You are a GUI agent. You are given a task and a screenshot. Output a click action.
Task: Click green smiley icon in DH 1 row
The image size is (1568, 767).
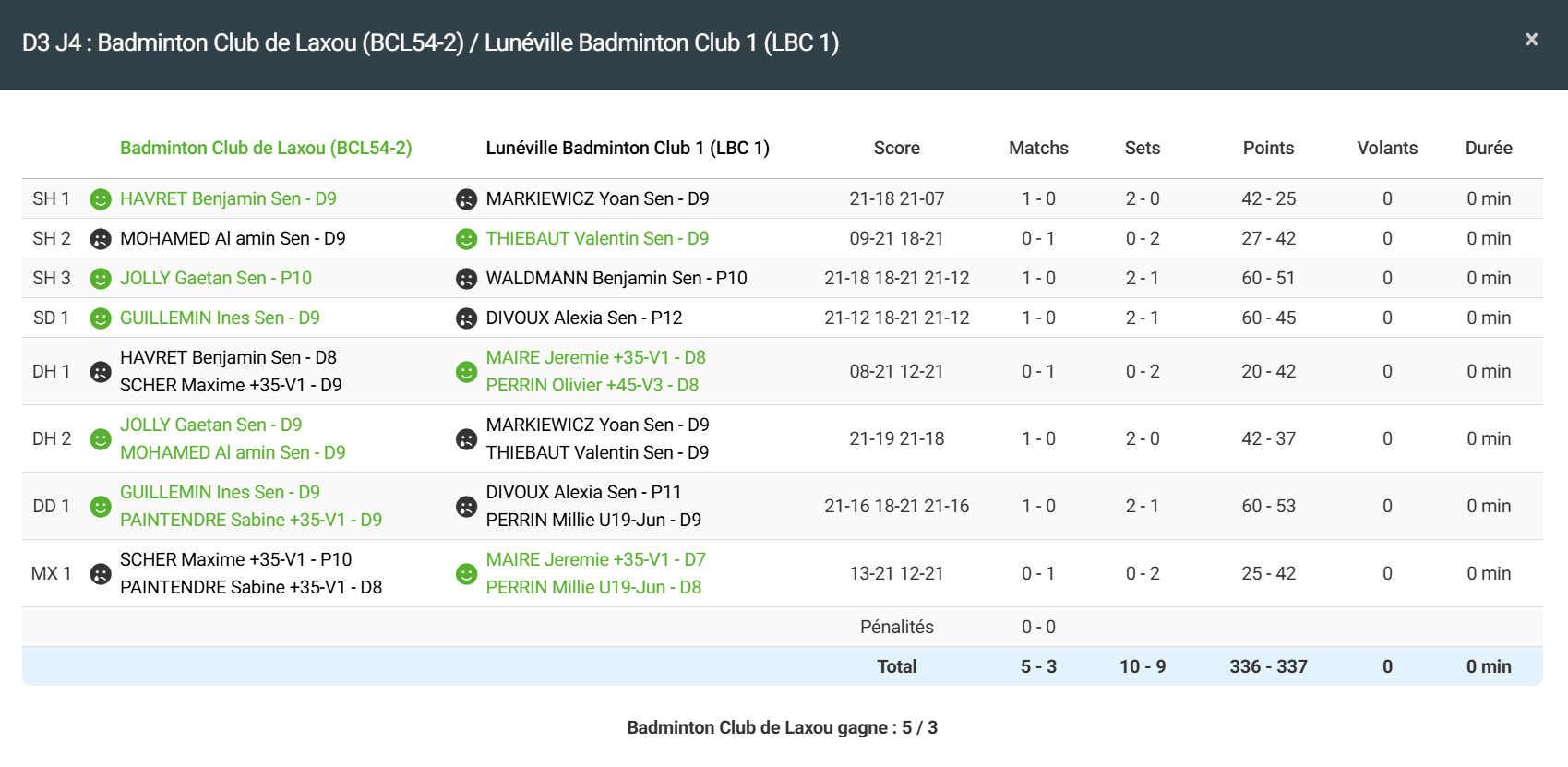(x=466, y=372)
